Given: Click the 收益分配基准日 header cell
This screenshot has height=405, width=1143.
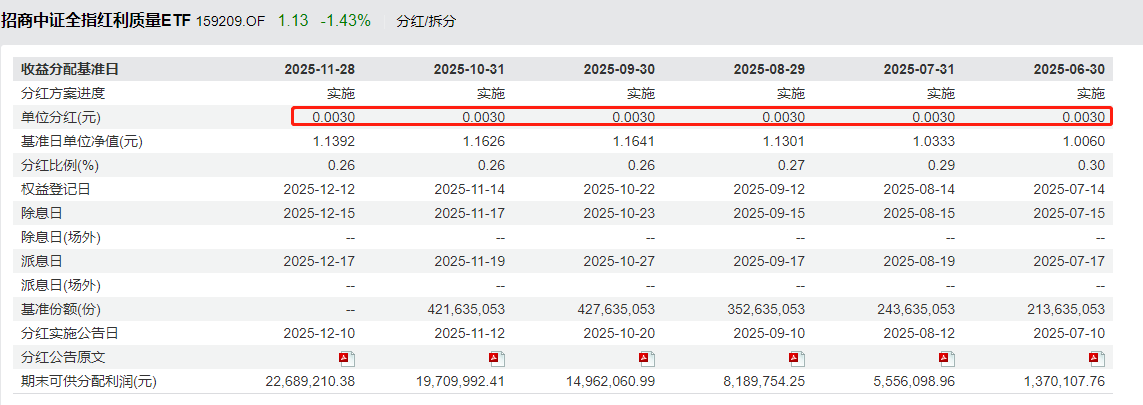Looking at the screenshot, I should (70, 69).
